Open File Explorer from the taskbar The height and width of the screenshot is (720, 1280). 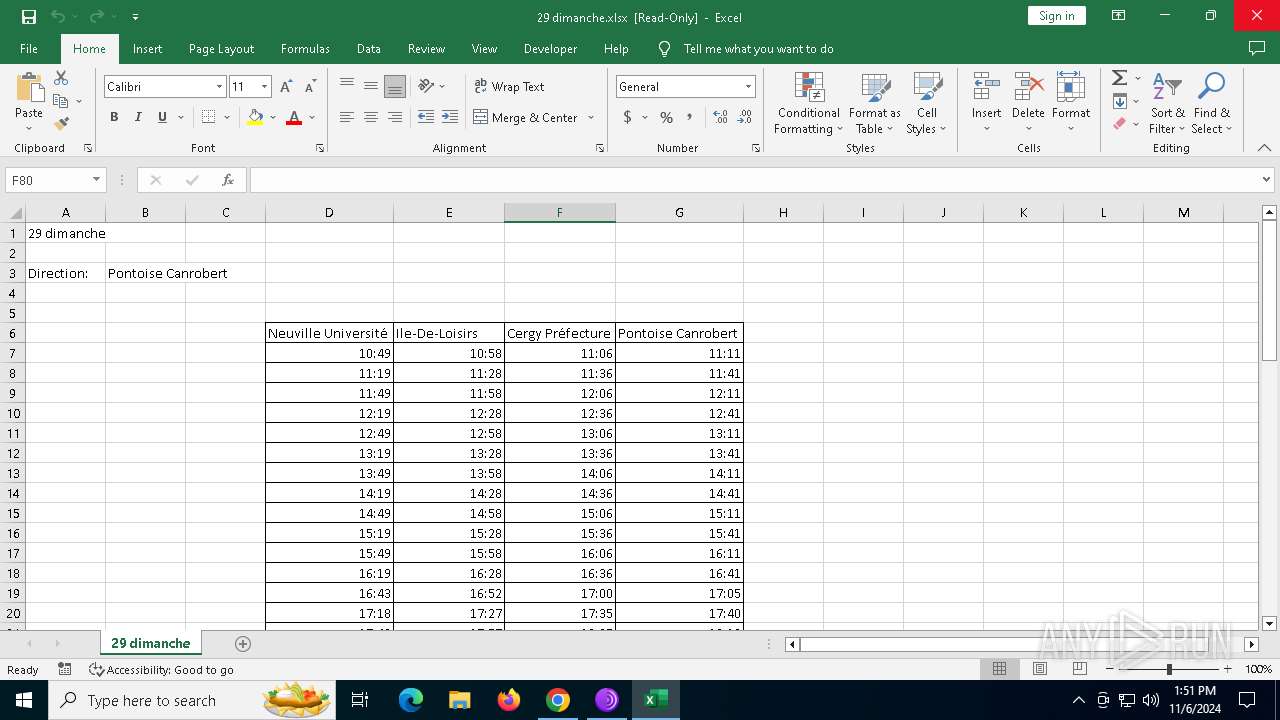click(x=460, y=700)
